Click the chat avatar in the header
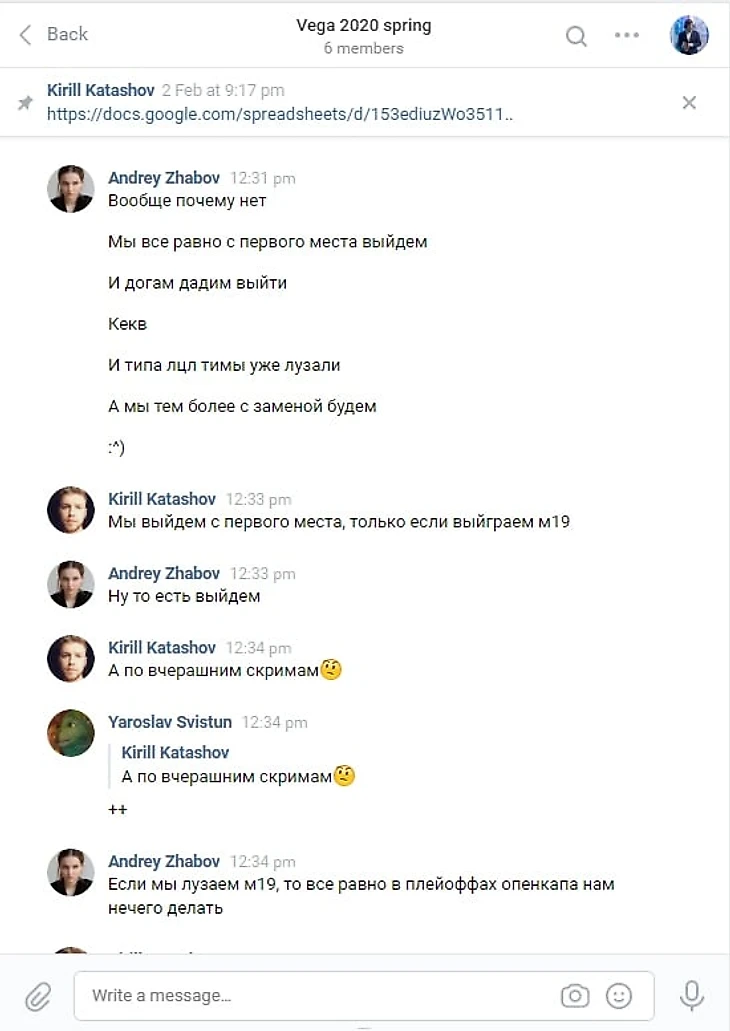Viewport: 730px width, 1031px height. [x=689, y=34]
